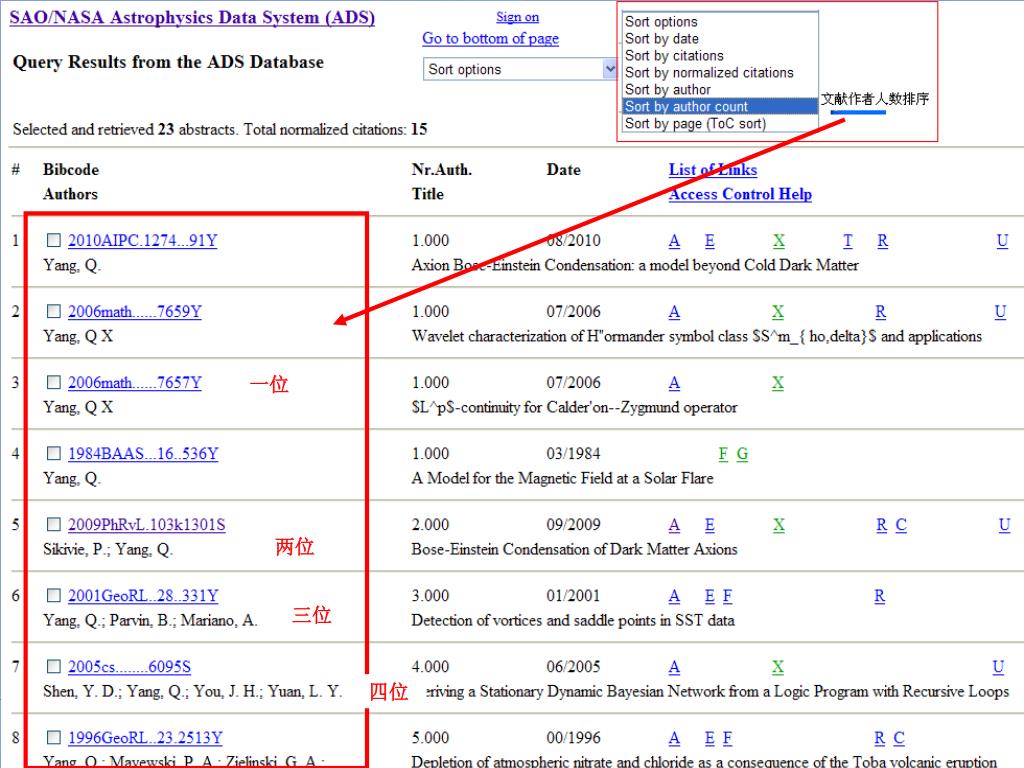
Task: Open abstract link A for Axion paper
Action: (674, 241)
